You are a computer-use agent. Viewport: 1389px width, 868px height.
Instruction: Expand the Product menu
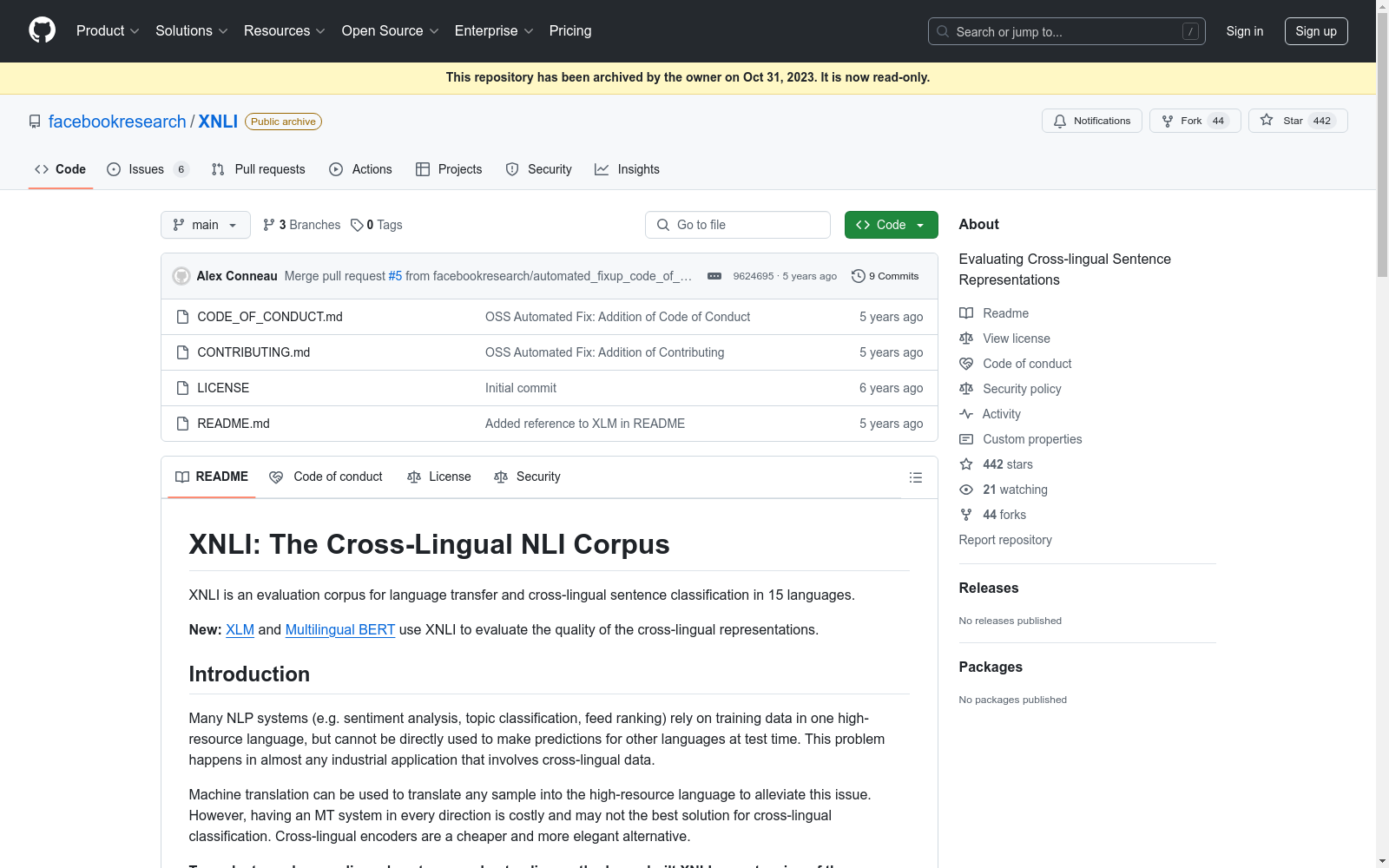(108, 30)
